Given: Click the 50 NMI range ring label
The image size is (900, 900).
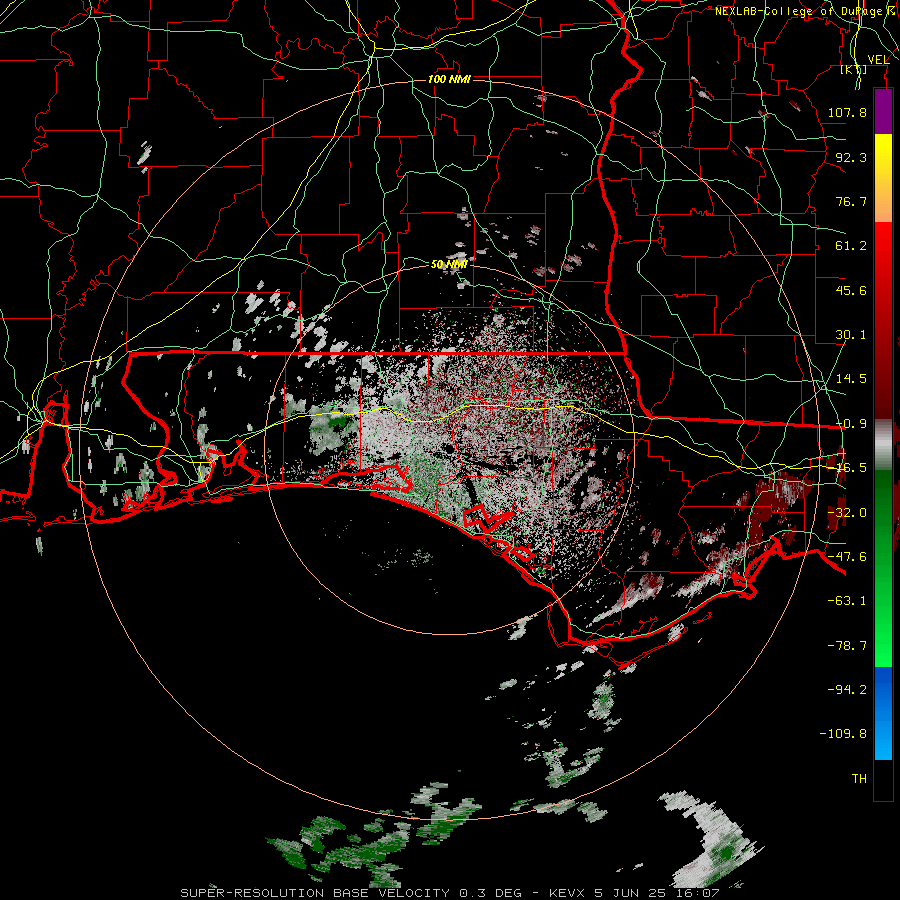Looking at the screenshot, I should 449,264.
